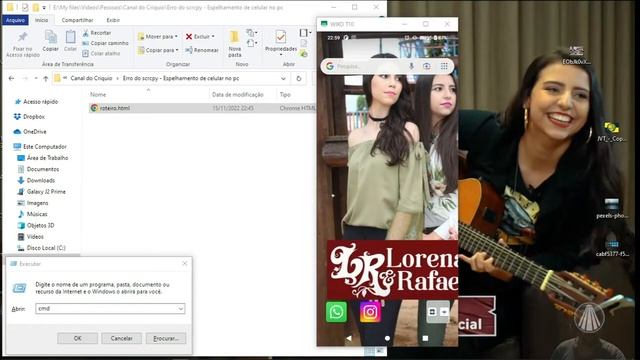Click Colar atalho option

(101, 53)
